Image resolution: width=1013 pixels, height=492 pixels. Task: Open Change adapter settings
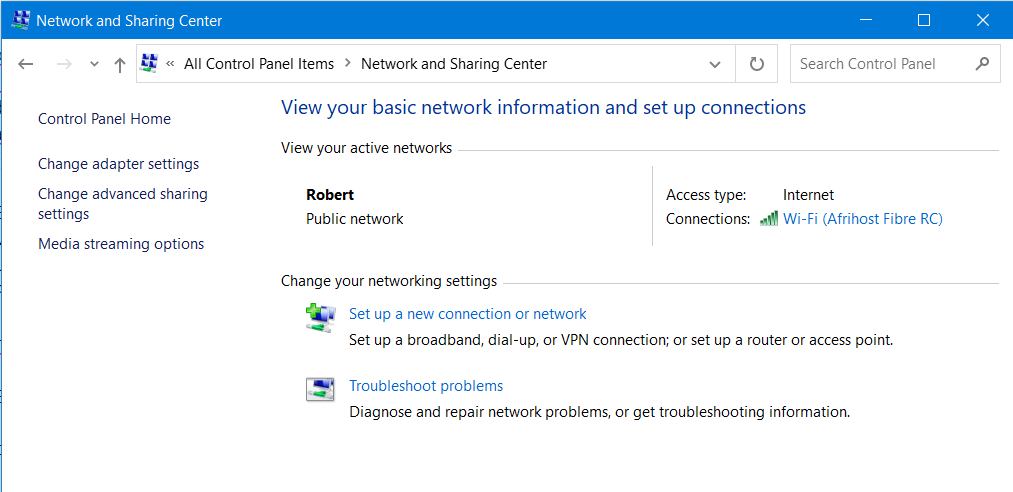coord(118,164)
